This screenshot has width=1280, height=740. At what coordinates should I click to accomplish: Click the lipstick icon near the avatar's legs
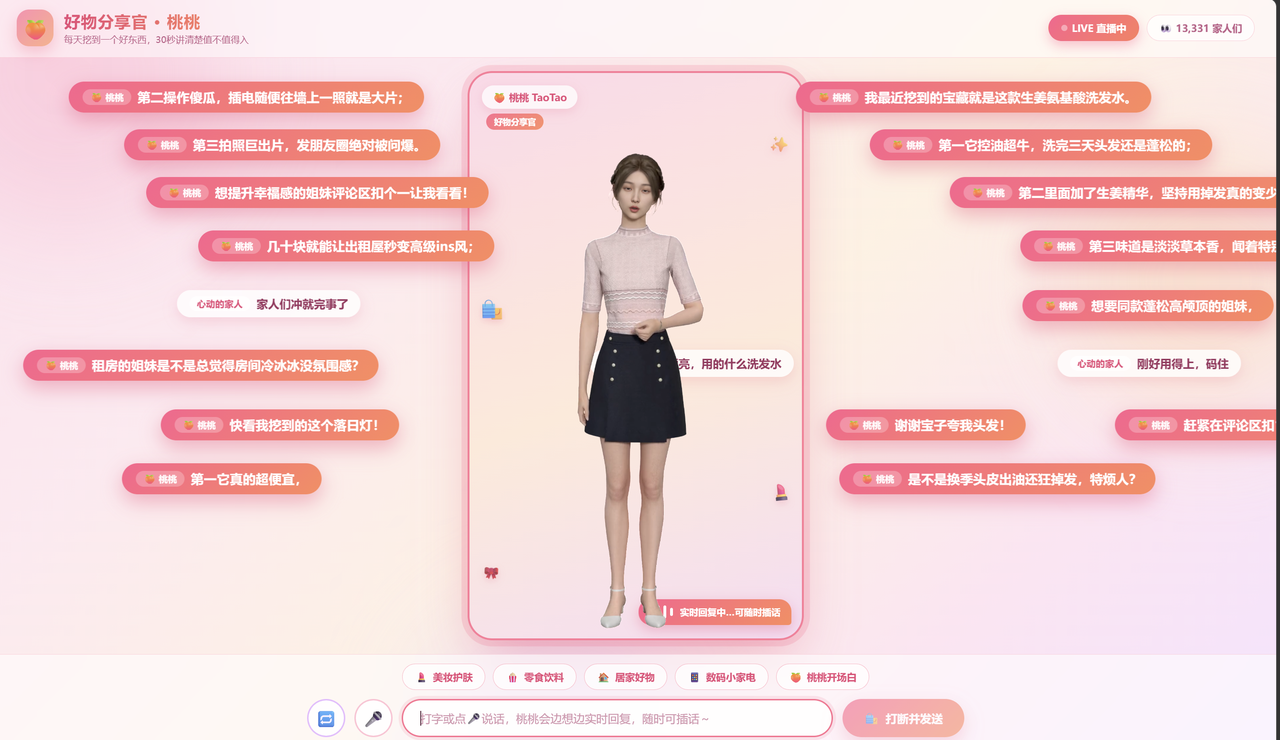pyautogui.click(x=781, y=492)
